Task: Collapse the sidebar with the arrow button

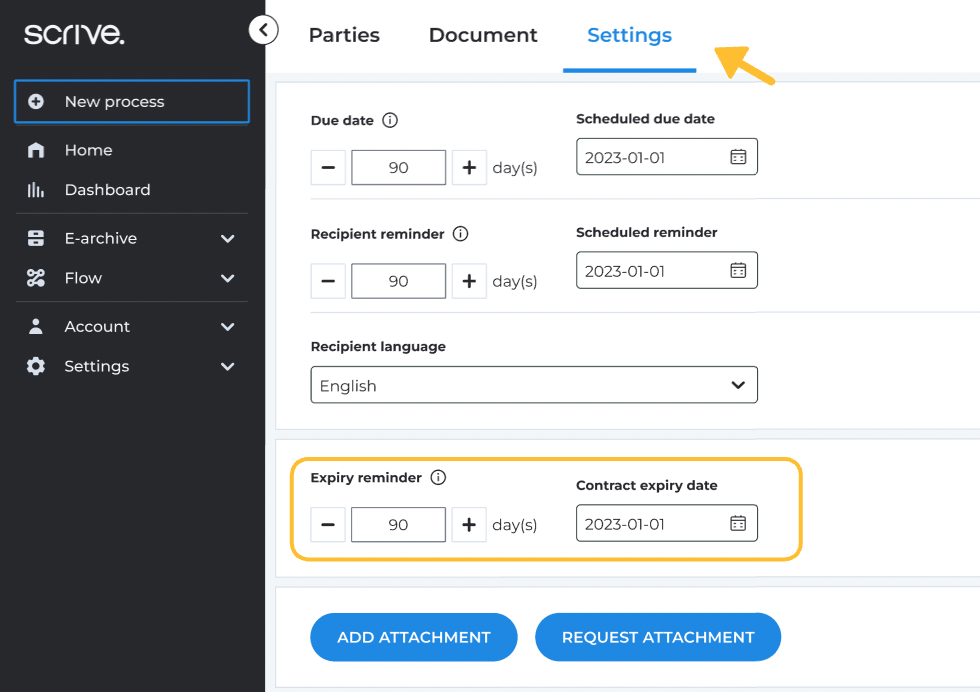Action: pos(263,30)
